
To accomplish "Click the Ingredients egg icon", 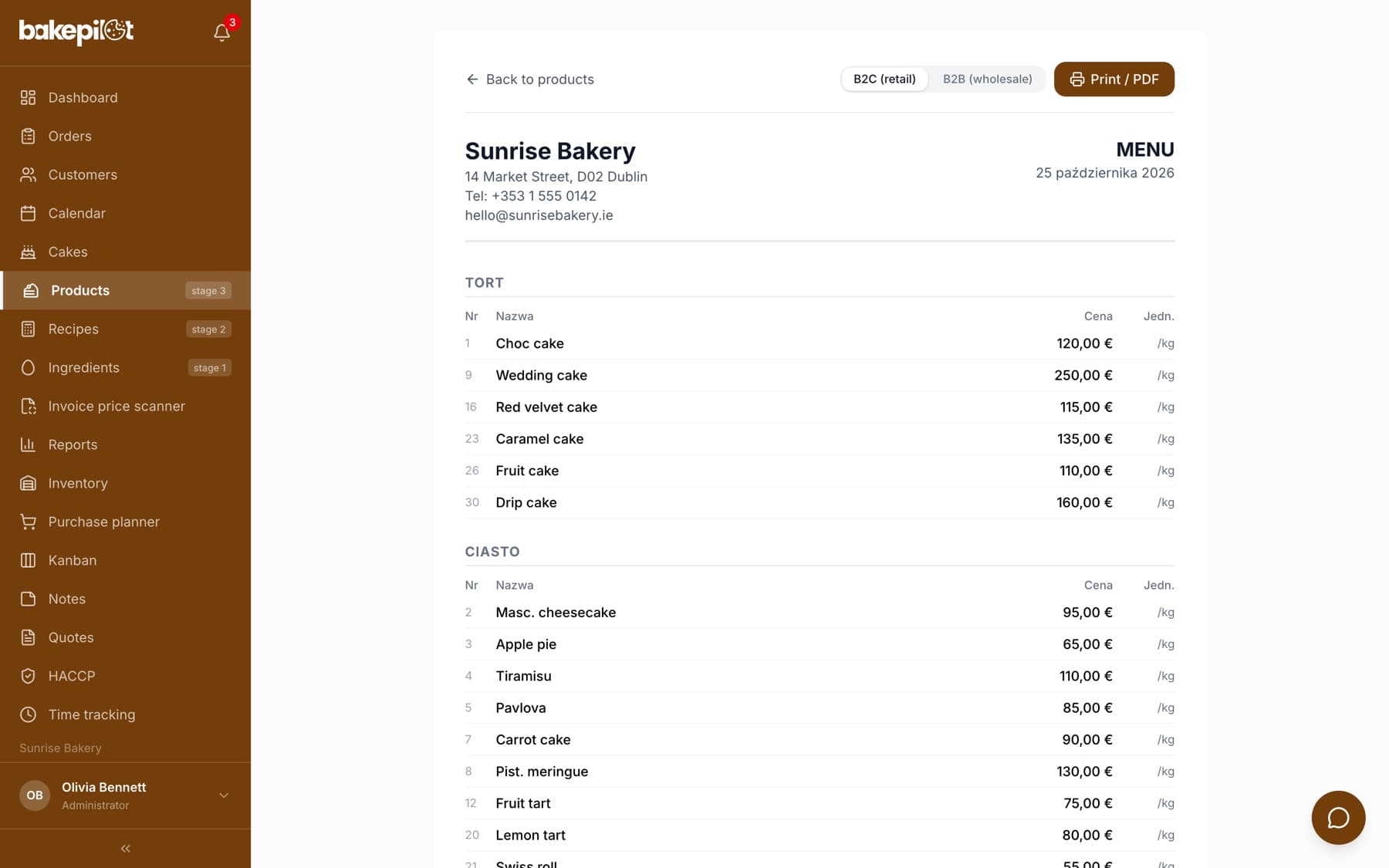I will point(29,367).
